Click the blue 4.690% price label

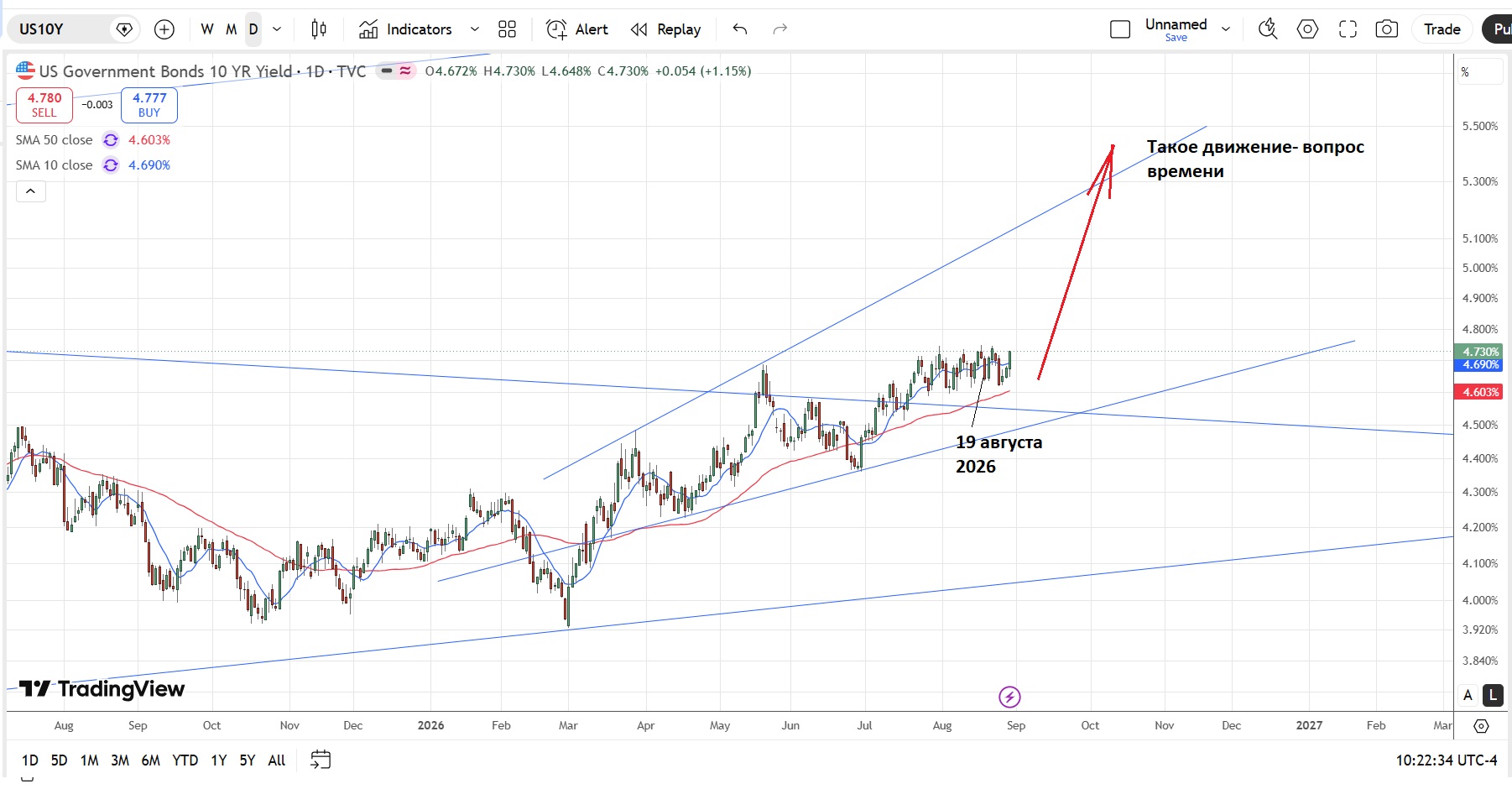point(1478,364)
